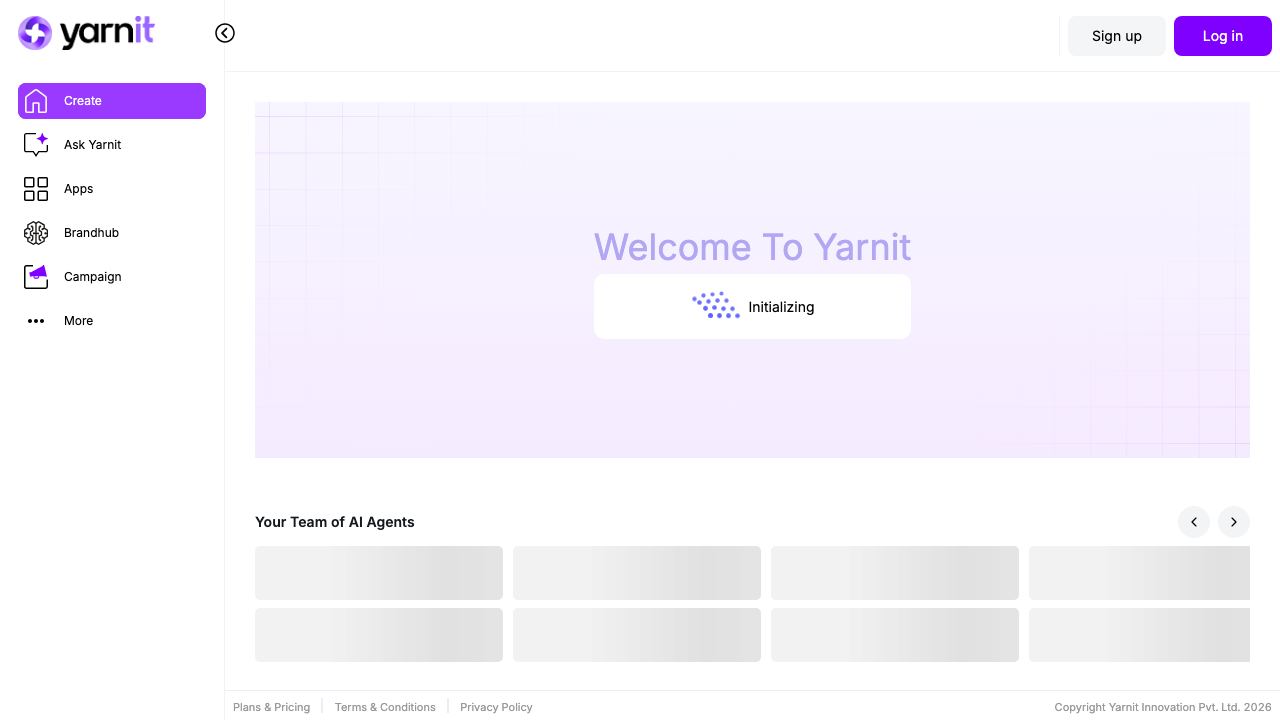Open Privacy Policy link
This screenshot has width=1280, height=720.
click(496, 707)
